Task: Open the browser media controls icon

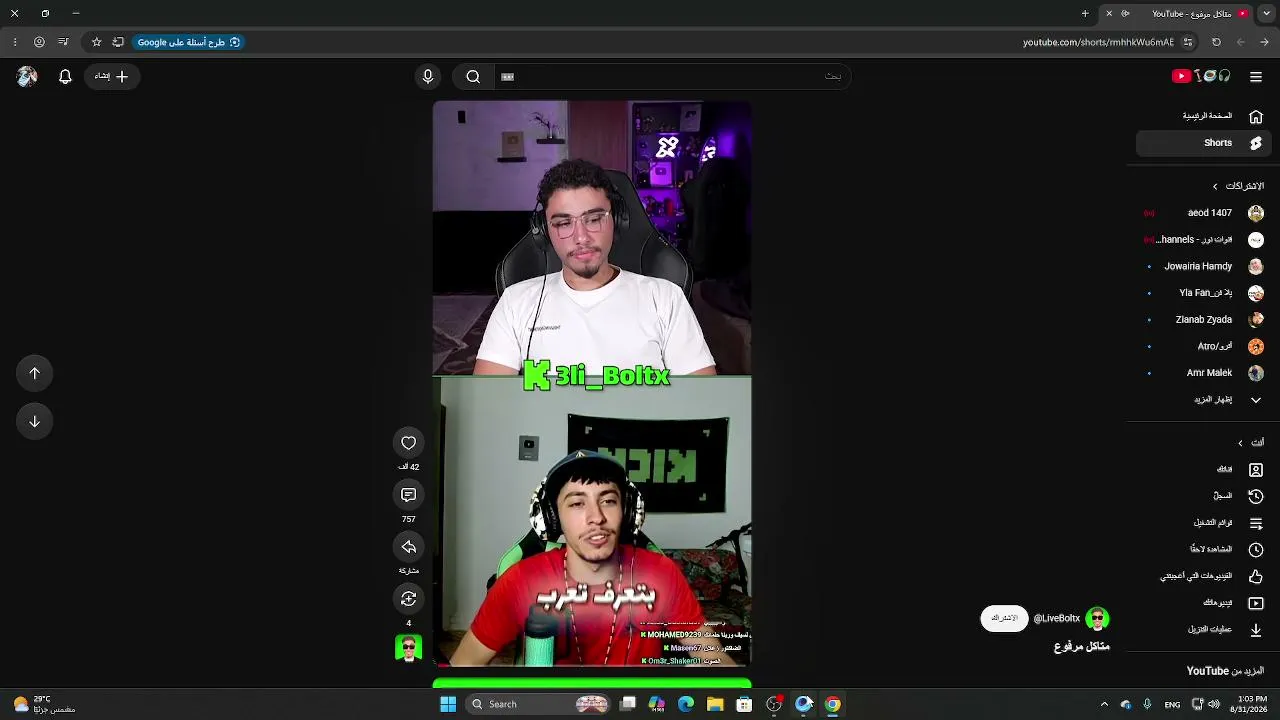Action: (x=63, y=42)
